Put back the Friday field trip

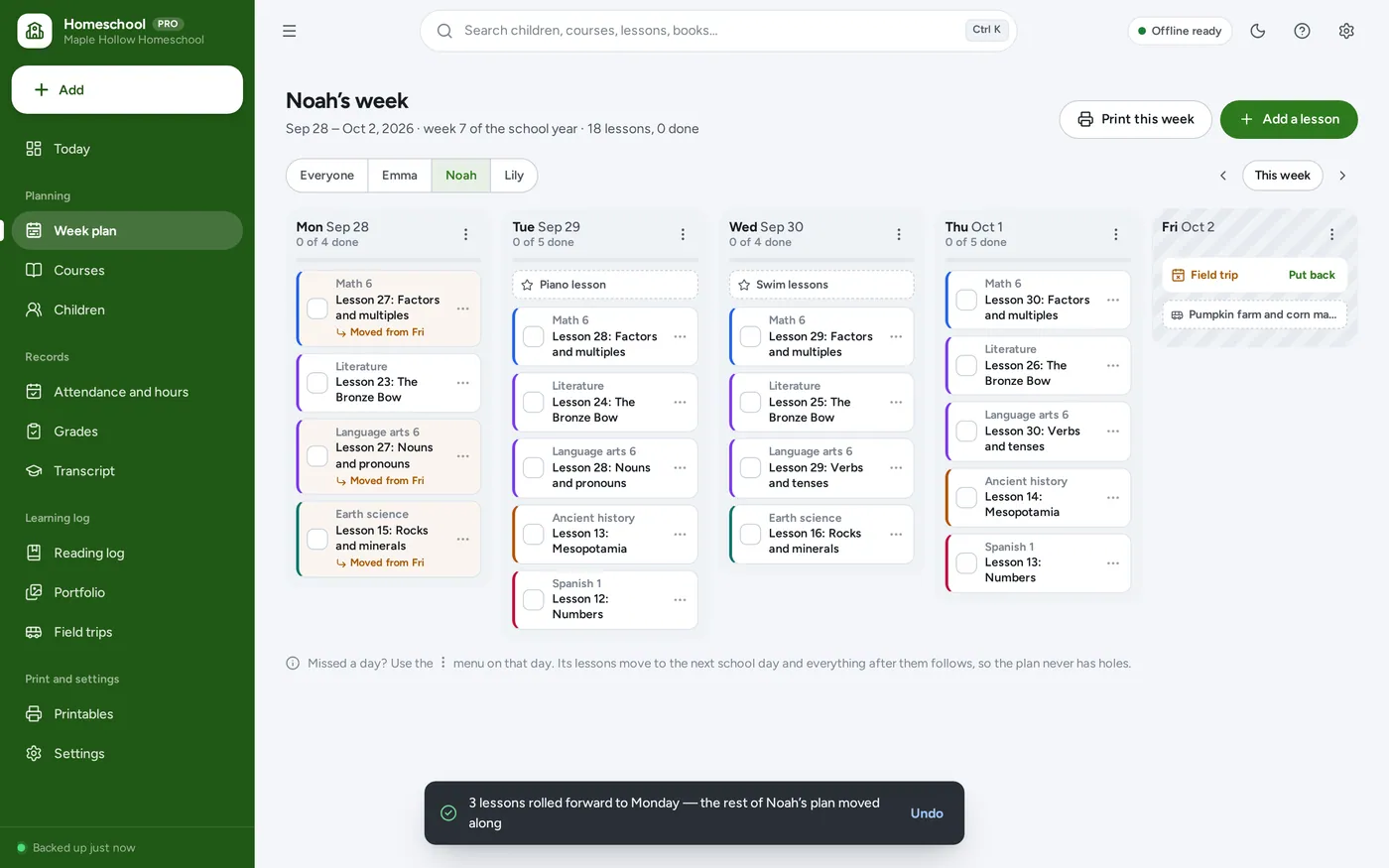pos(1312,275)
